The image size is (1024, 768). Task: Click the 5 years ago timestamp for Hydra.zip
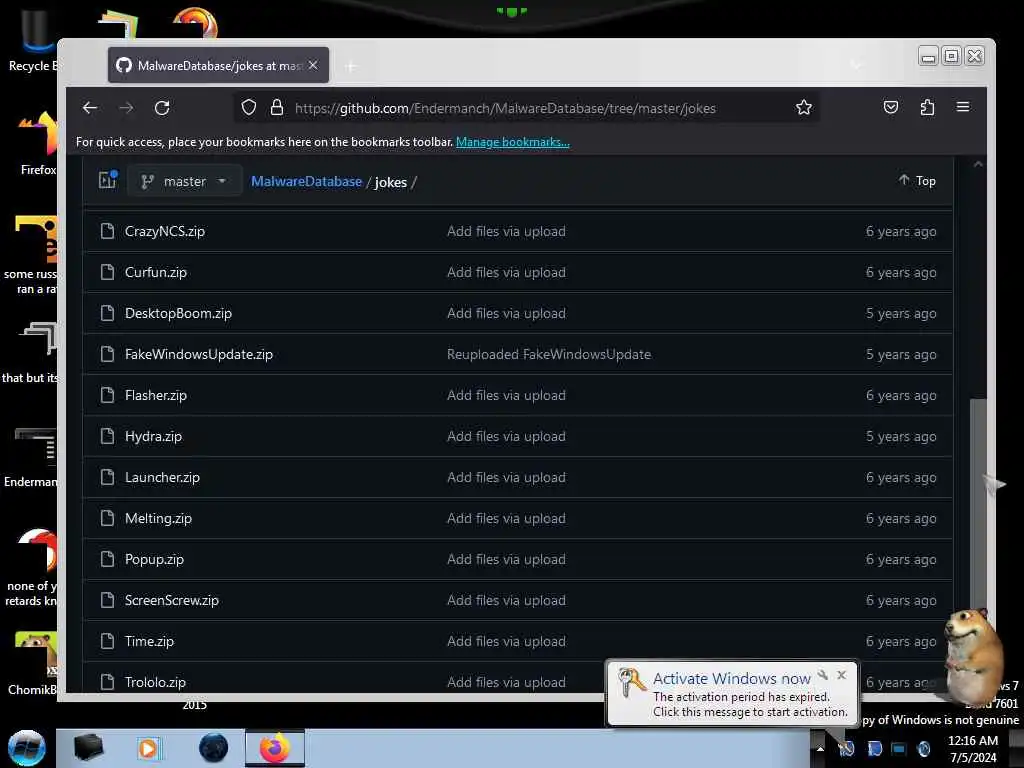coord(901,436)
